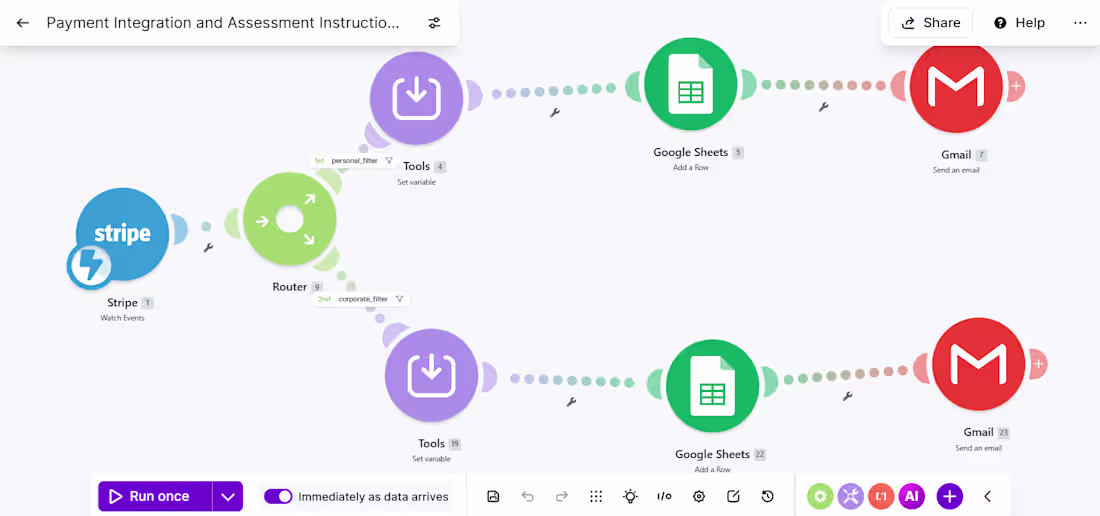The image size is (1100, 516).
Task: Click the Immediately as data arrives schedule label
Action: point(373,496)
